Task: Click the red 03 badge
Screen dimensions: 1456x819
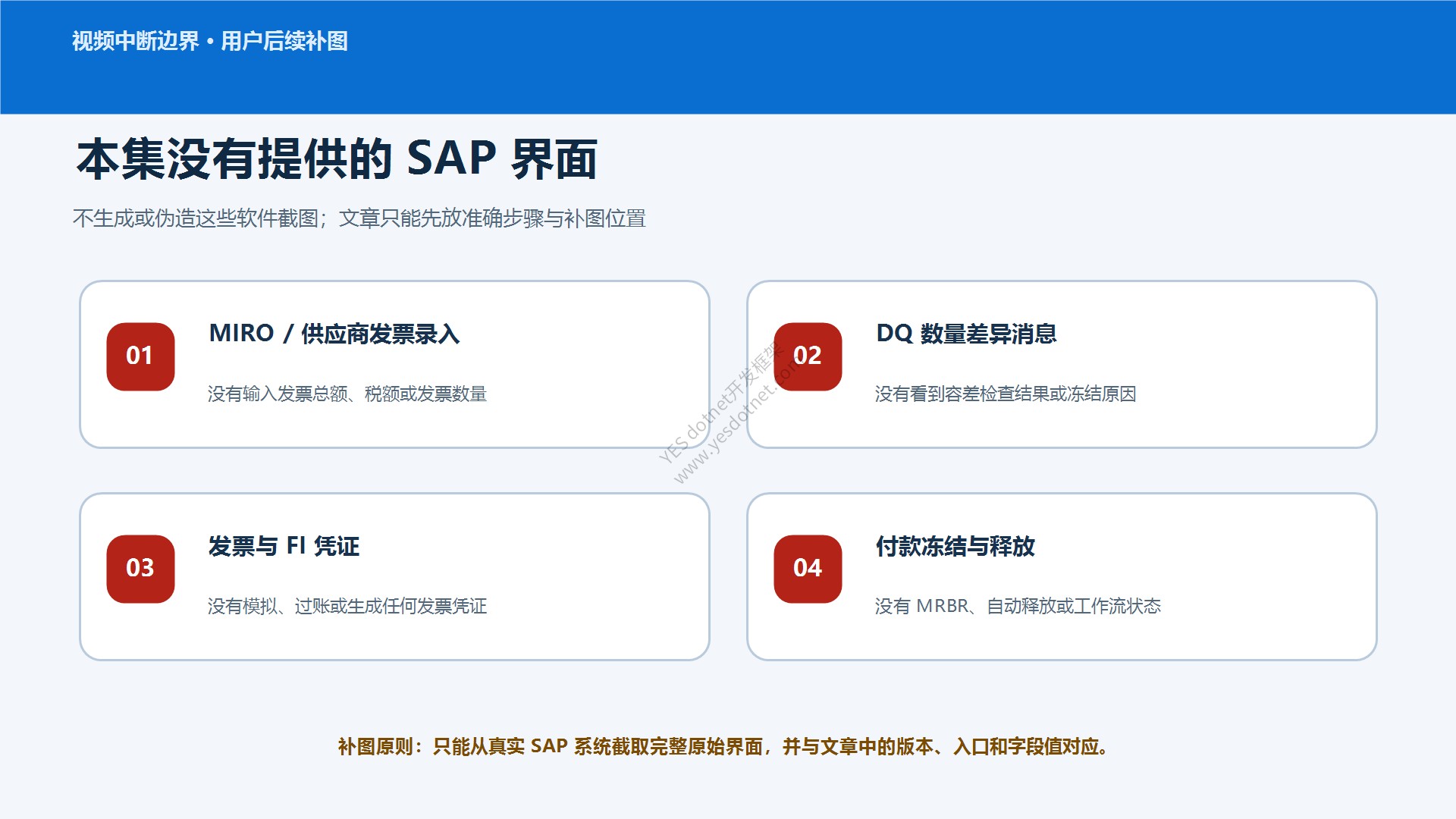Action: tap(140, 569)
